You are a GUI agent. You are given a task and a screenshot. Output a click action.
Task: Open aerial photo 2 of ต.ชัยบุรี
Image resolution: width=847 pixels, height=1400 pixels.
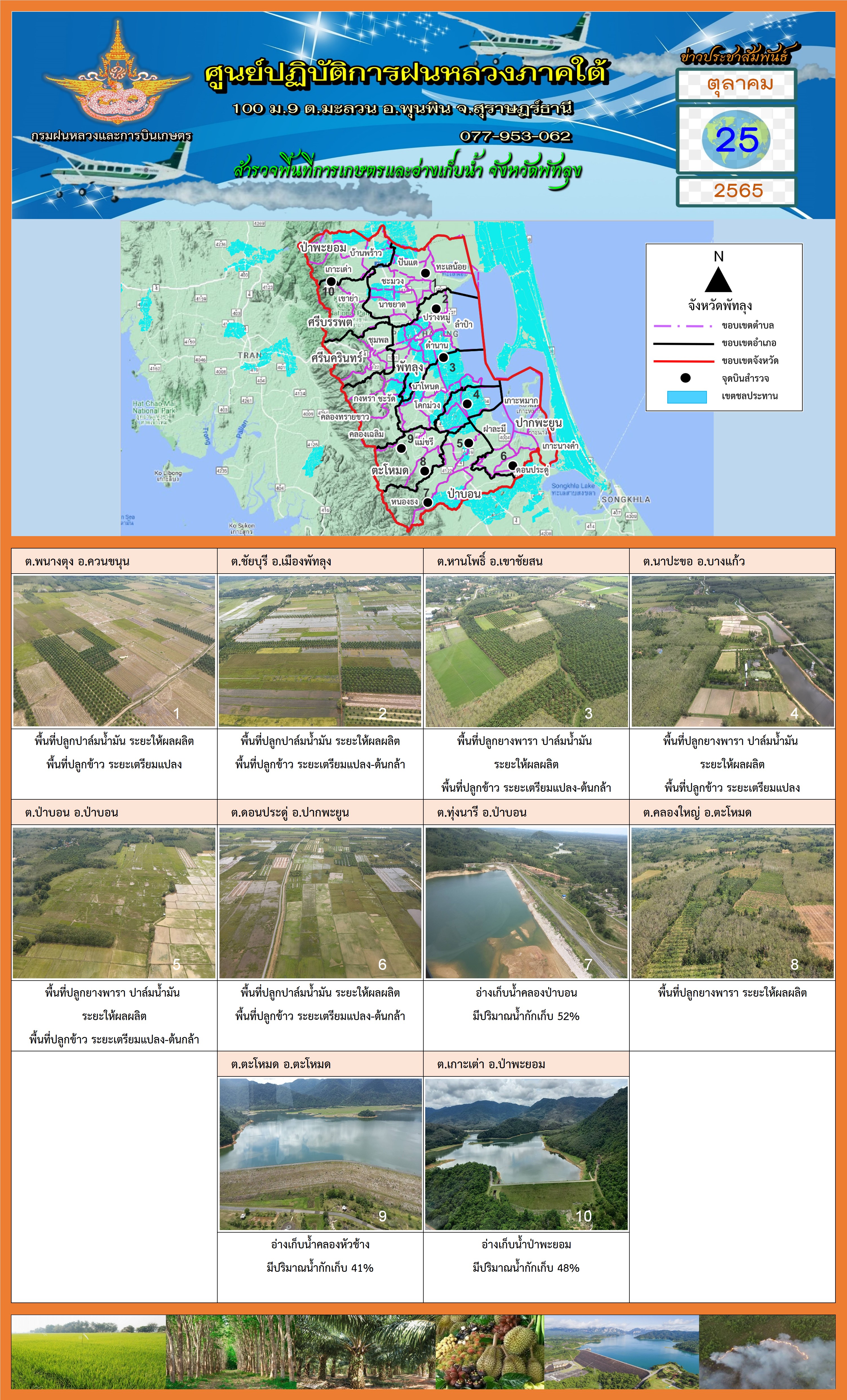tap(320, 651)
